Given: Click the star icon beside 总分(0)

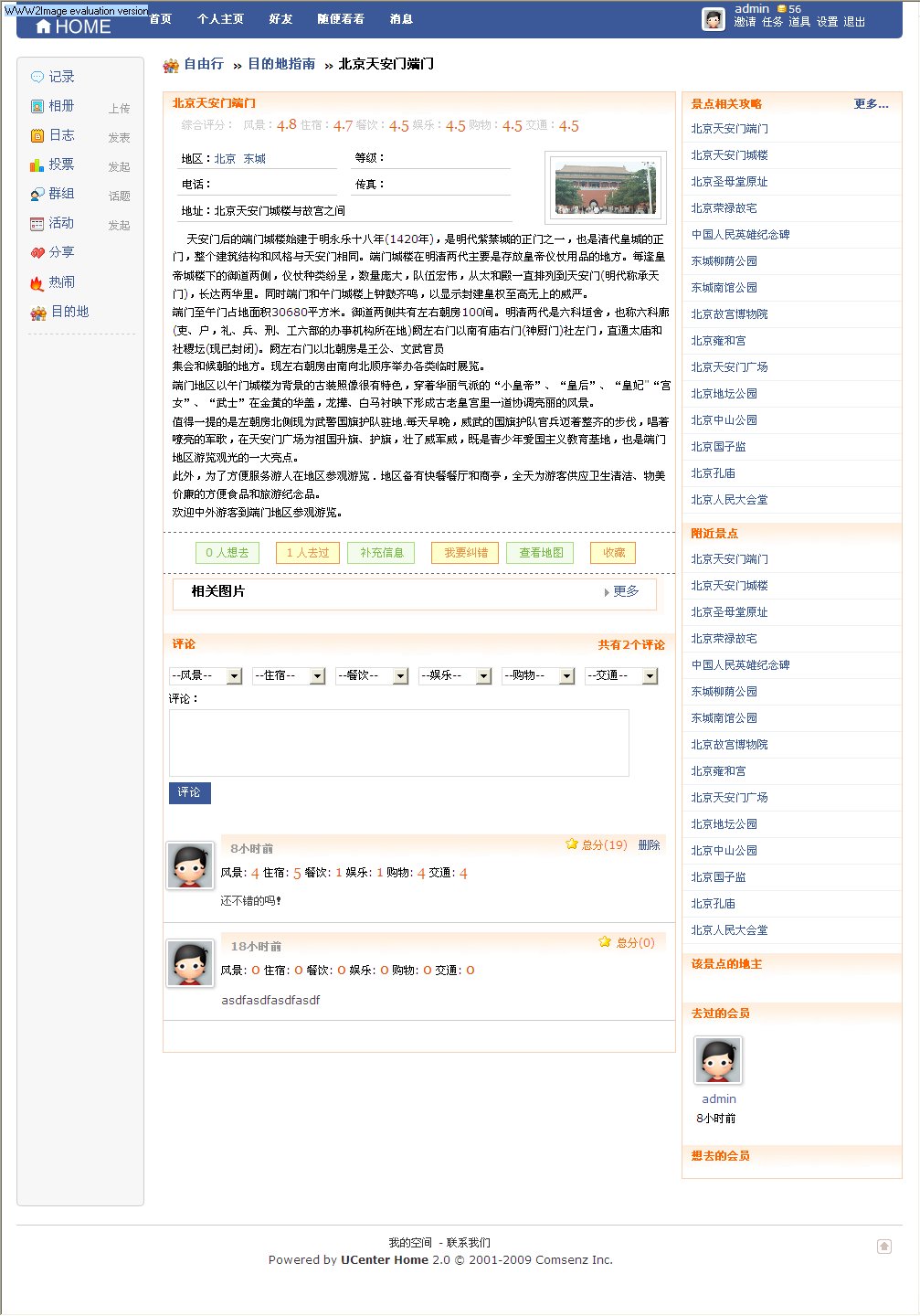Looking at the screenshot, I should click(x=605, y=941).
